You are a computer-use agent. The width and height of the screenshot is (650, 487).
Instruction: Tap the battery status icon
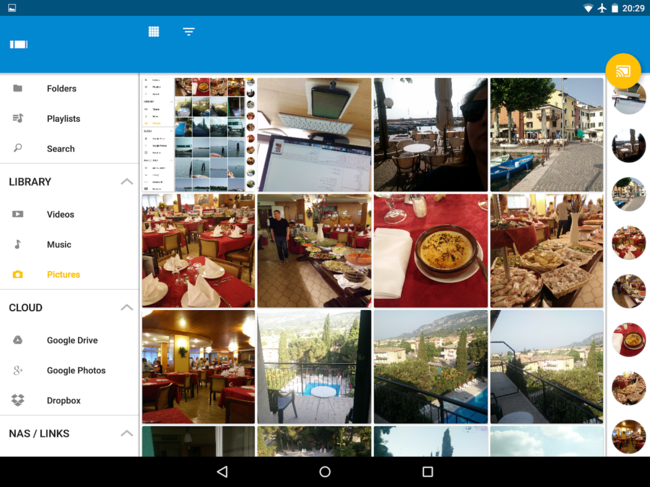click(615, 8)
